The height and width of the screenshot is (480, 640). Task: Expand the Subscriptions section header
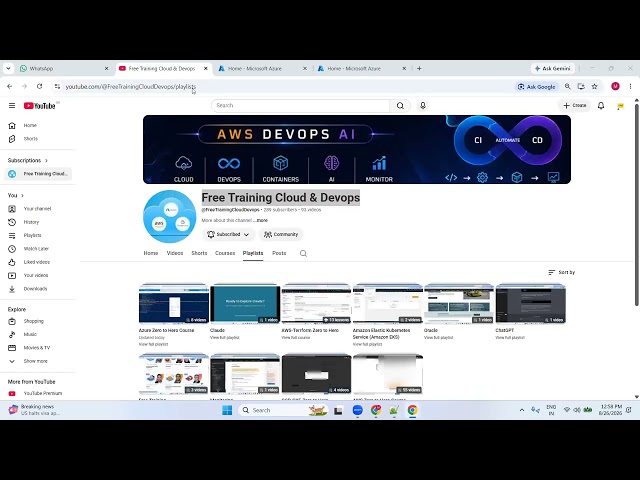coord(28,160)
